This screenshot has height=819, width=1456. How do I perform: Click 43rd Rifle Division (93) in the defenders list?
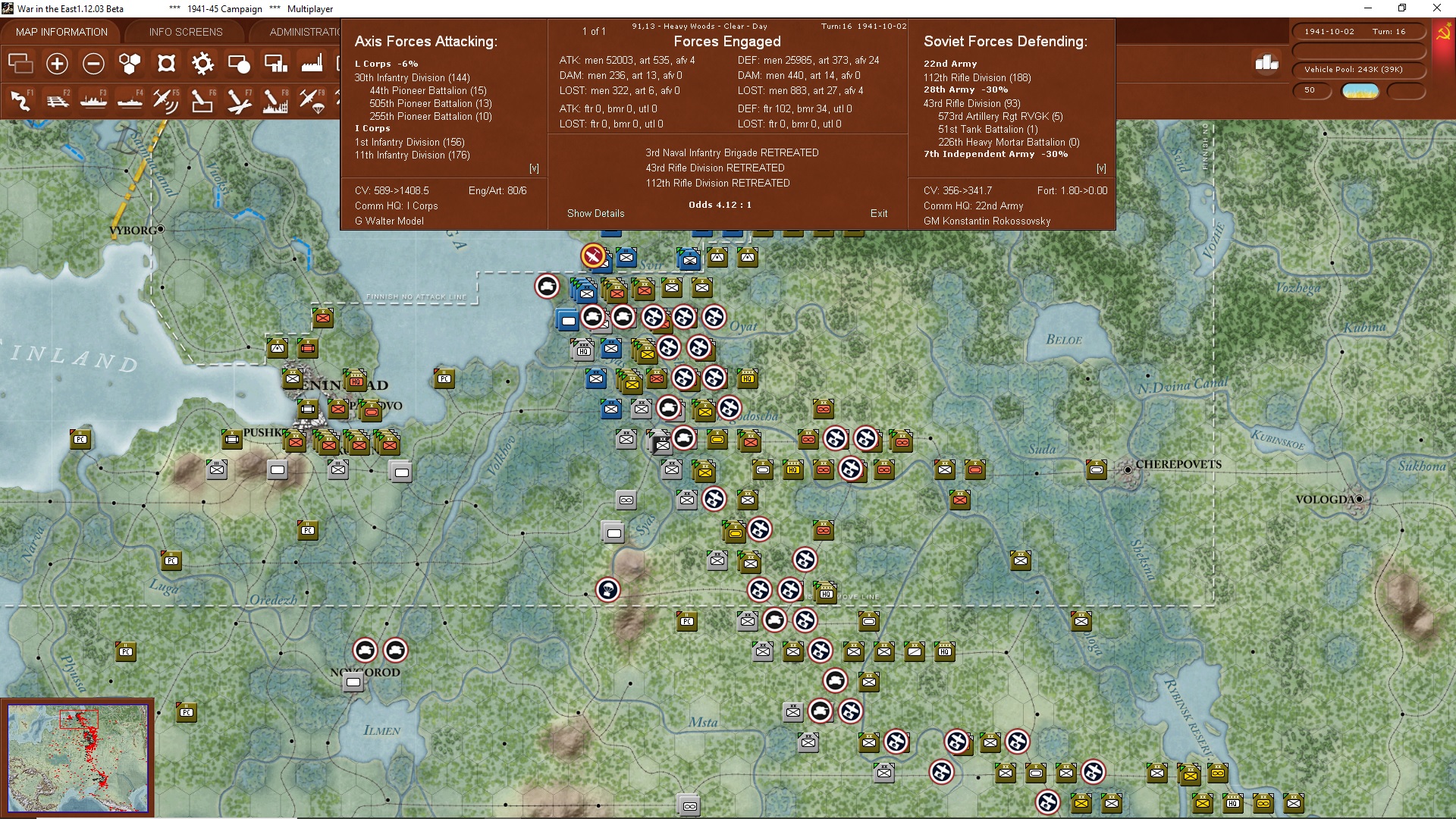(971, 103)
